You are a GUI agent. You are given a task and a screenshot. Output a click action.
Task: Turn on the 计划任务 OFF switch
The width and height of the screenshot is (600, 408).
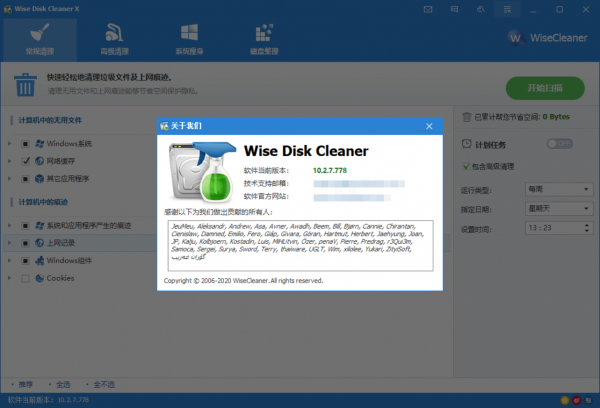(559, 144)
